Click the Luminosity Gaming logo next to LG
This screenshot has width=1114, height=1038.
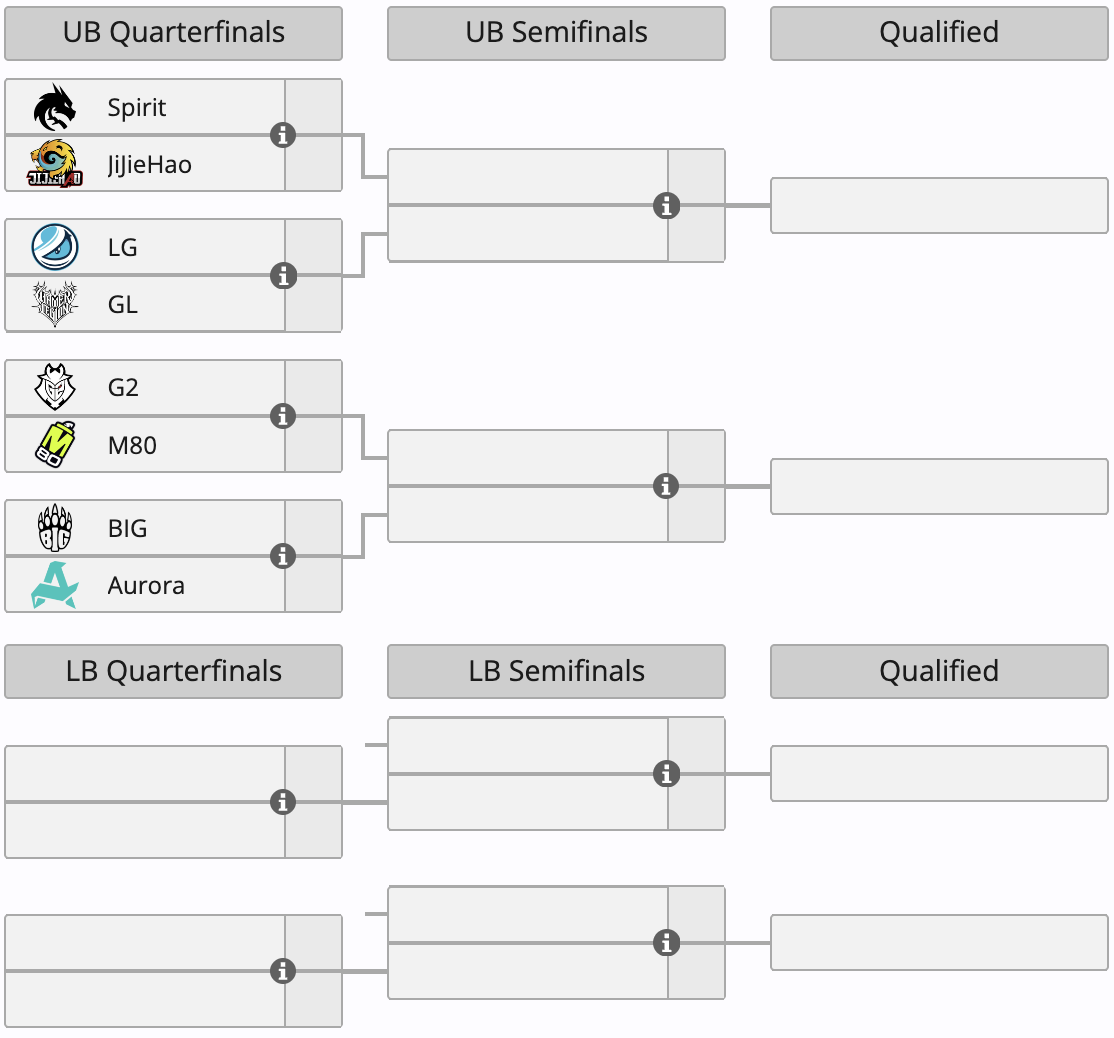pyautogui.click(x=55, y=247)
